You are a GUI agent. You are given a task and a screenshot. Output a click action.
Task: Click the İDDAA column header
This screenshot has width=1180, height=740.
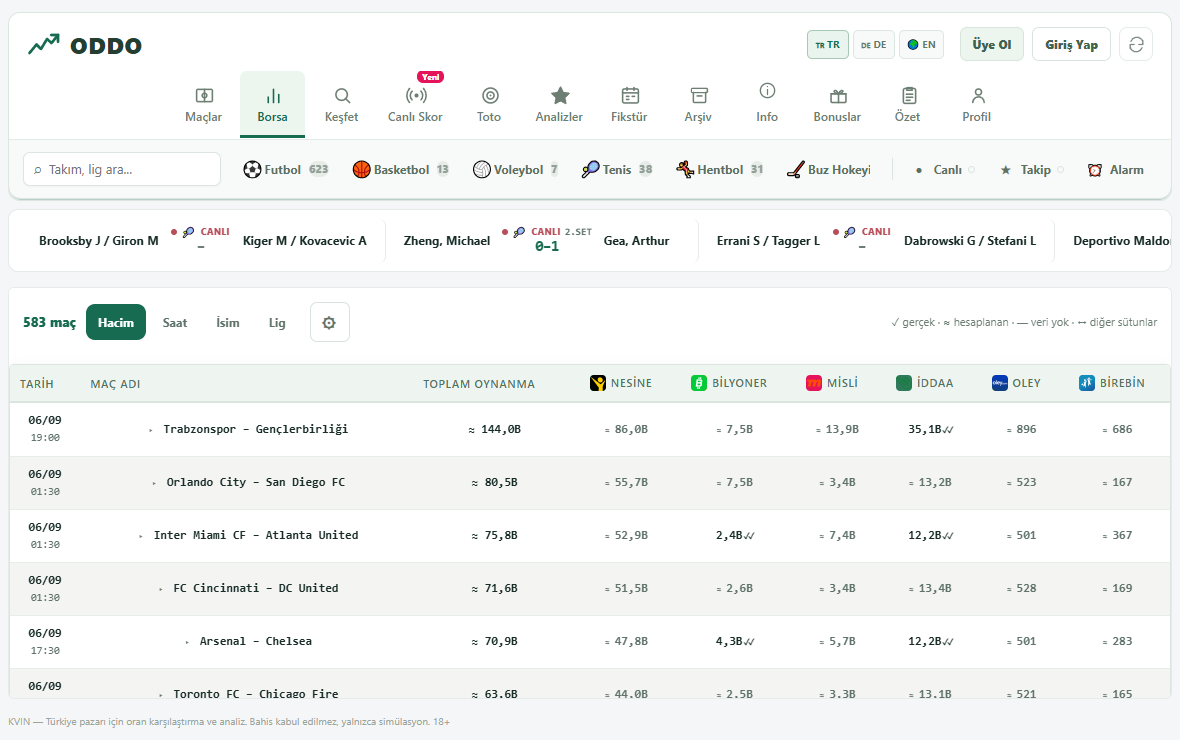(925, 383)
